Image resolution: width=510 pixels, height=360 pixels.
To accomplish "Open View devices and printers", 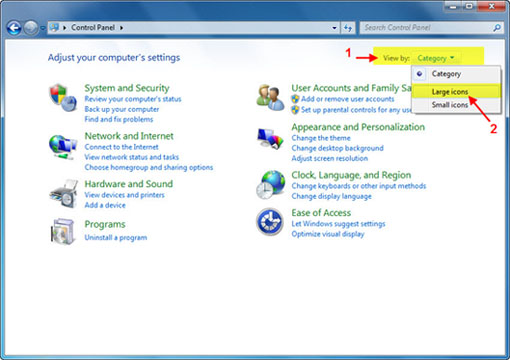I will point(124,195).
